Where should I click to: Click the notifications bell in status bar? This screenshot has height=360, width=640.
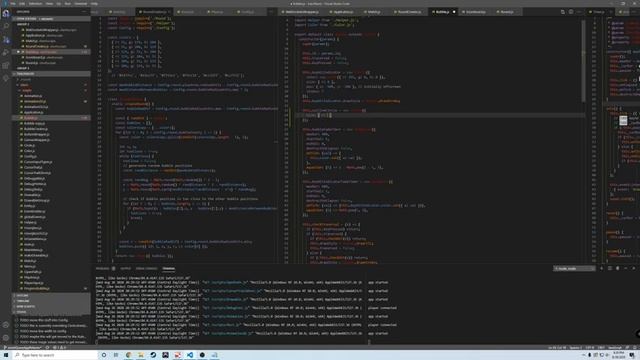635,348
